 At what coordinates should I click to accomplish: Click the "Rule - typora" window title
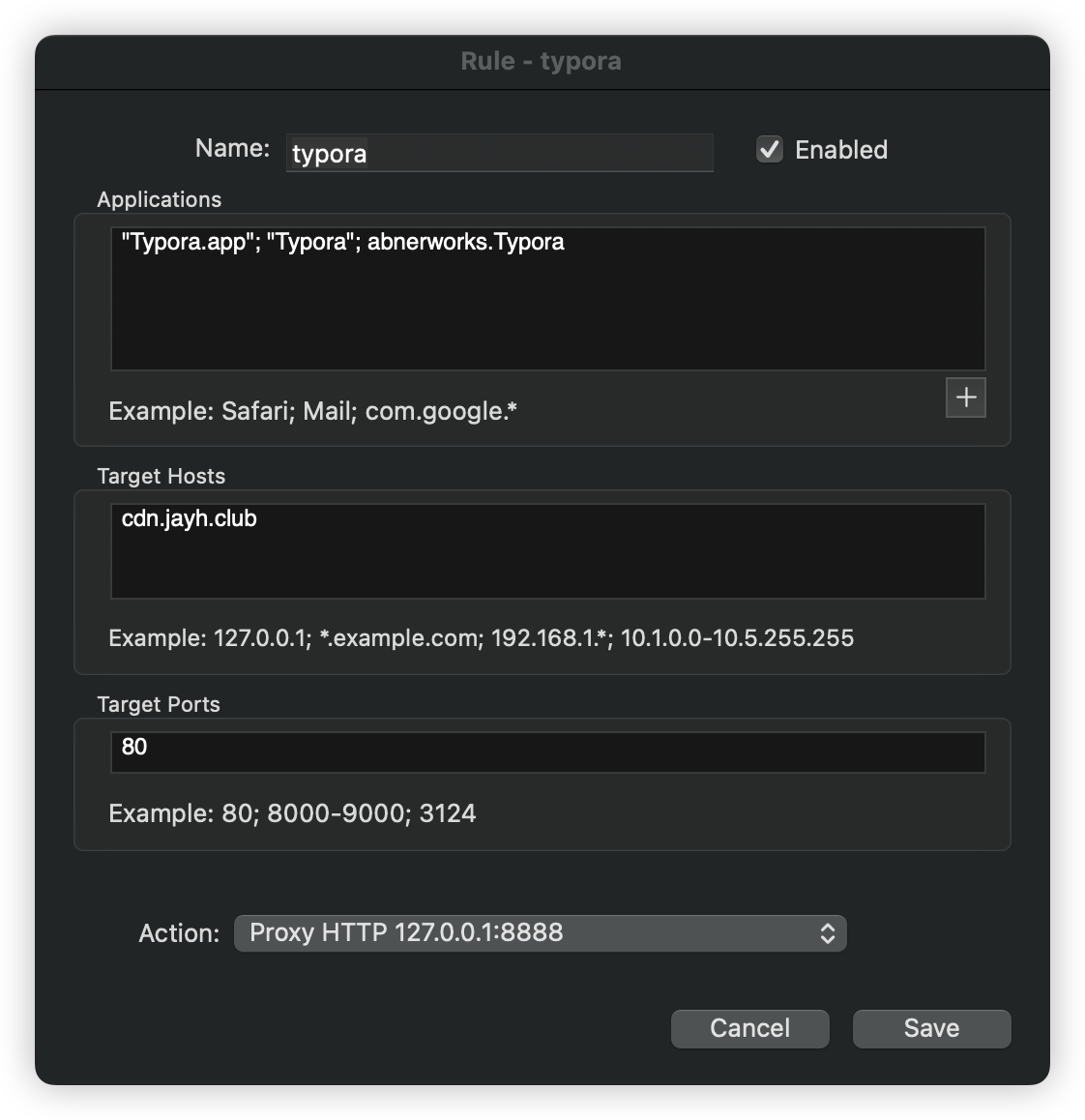[542, 61]
